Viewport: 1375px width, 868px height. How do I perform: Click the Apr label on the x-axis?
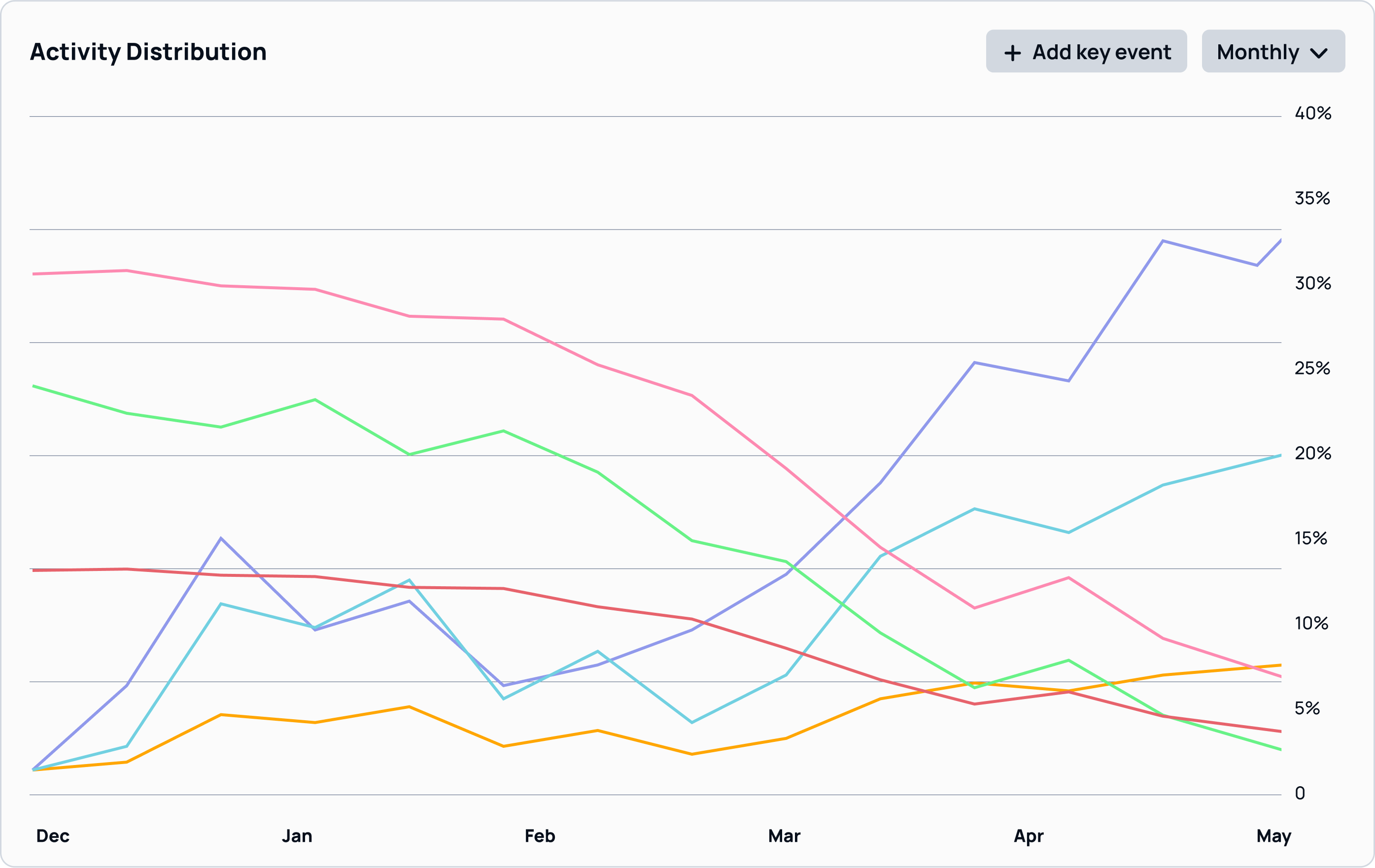click(1029, 836)
